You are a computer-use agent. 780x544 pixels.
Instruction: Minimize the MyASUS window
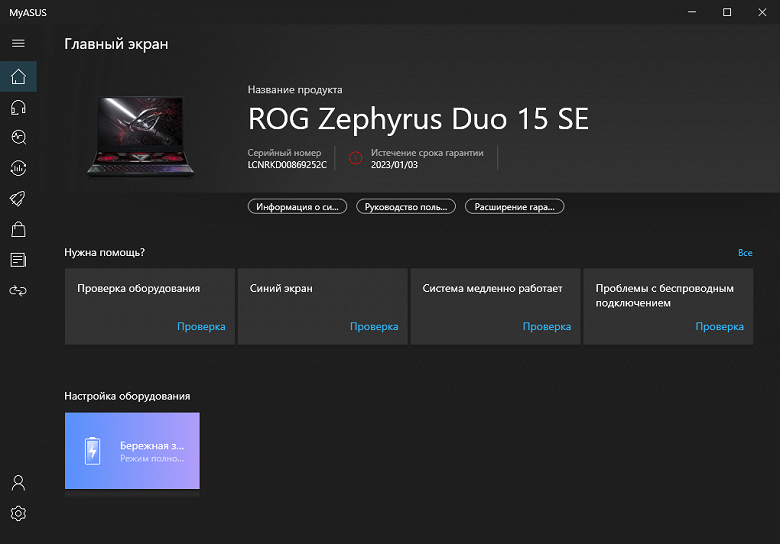point(692,12)
